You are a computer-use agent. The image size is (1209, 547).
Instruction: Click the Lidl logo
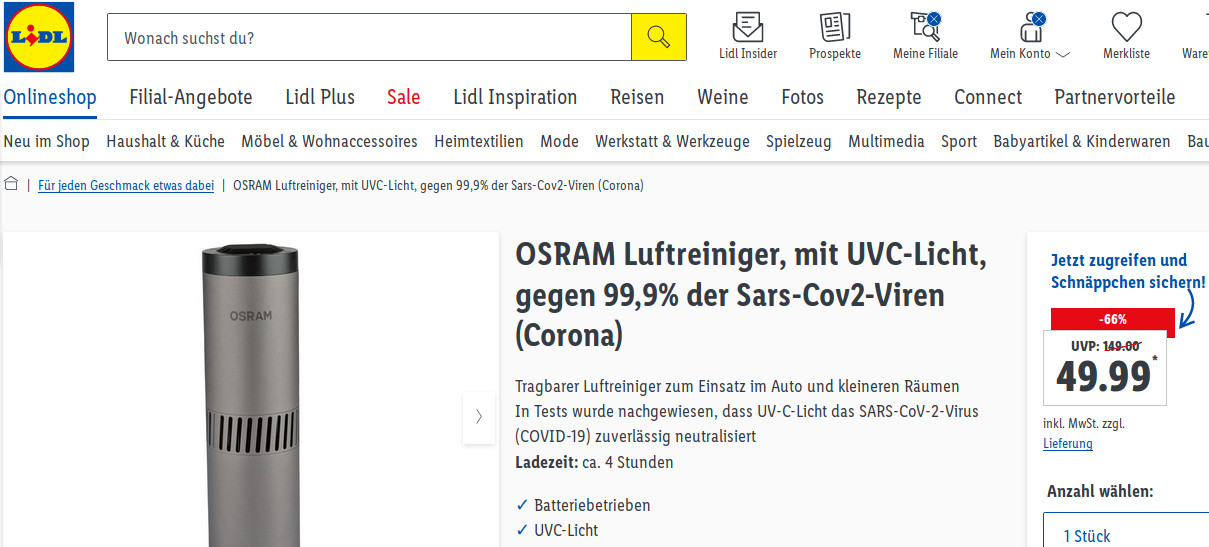(39, 37)
